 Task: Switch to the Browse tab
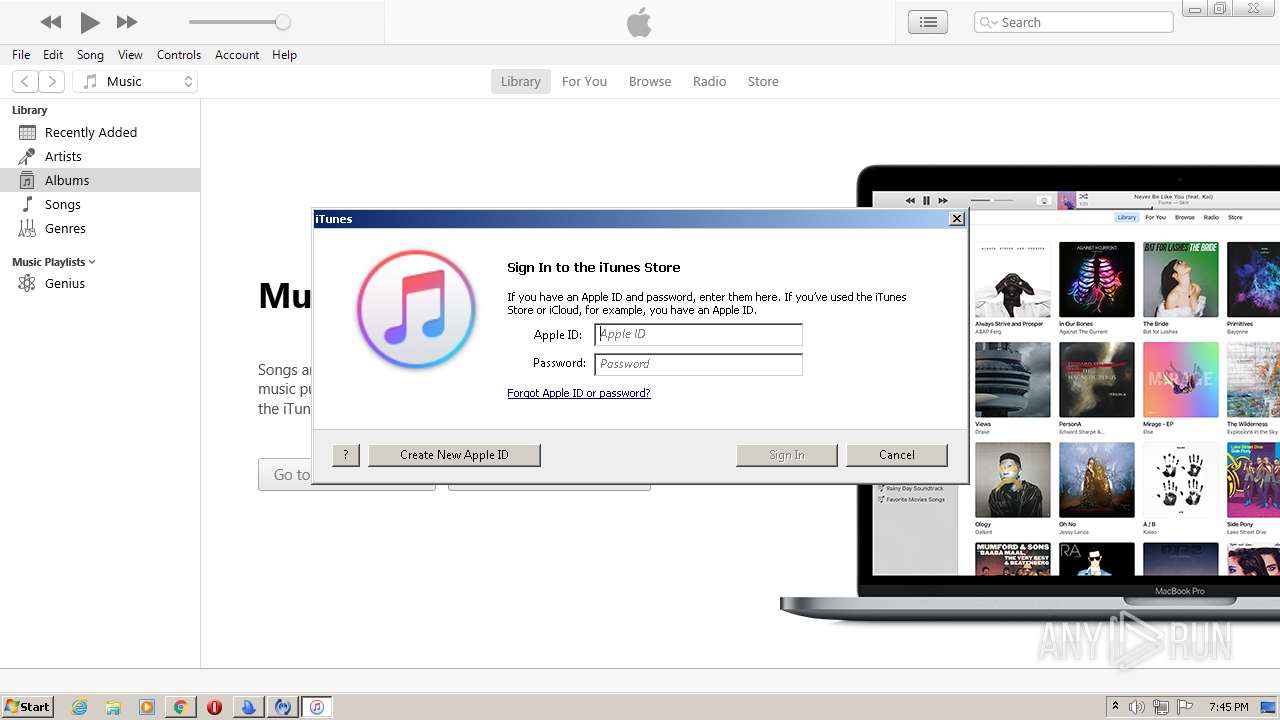[x=650, y=82]
